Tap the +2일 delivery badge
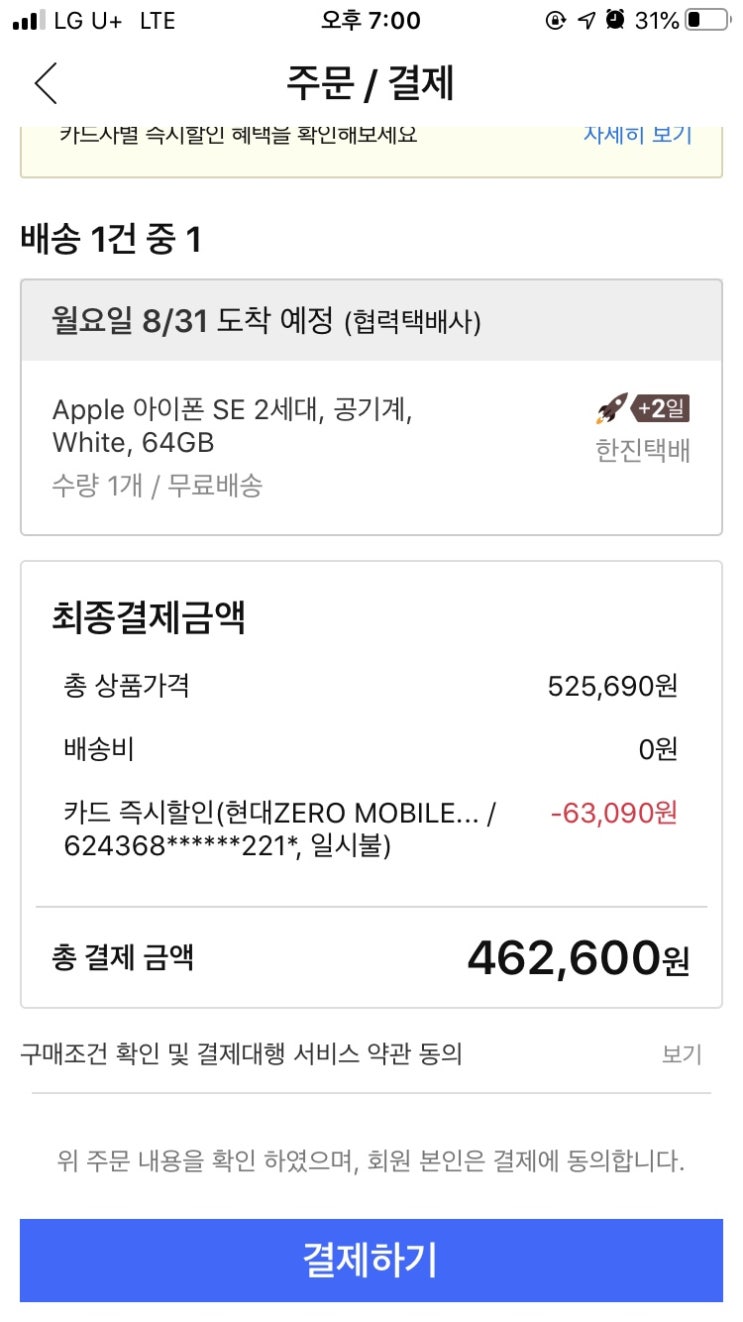 tap(661, 409)
